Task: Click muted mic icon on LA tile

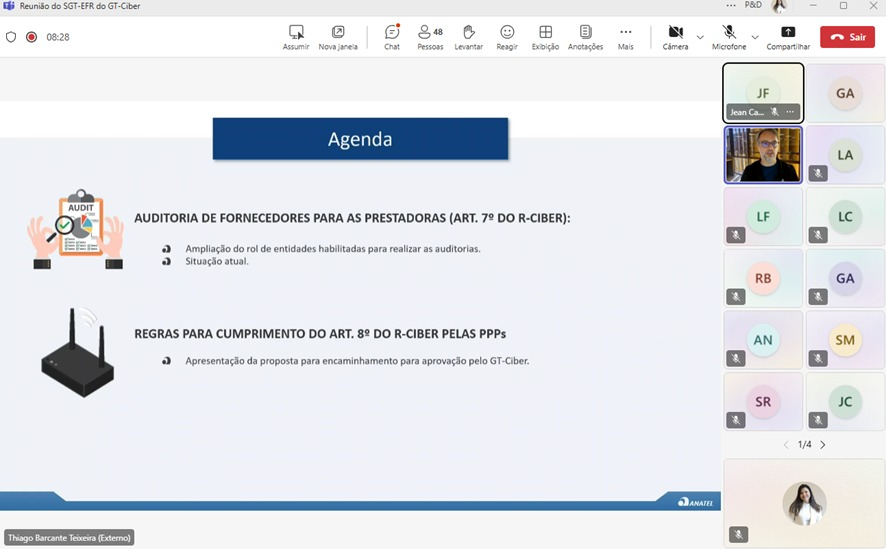Action: point(818,173)
